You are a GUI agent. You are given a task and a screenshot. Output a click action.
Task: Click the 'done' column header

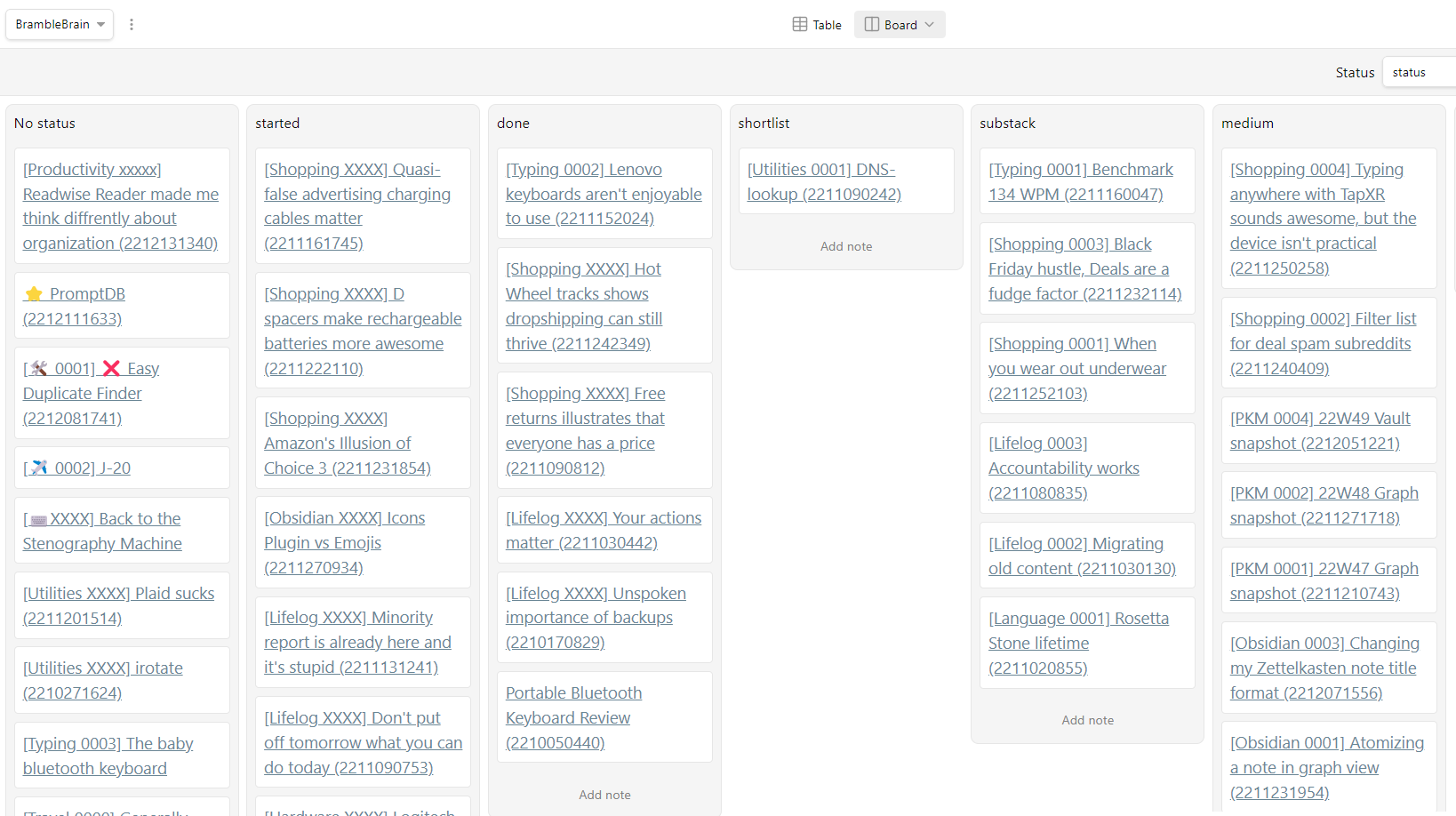(x=513, y=123)
